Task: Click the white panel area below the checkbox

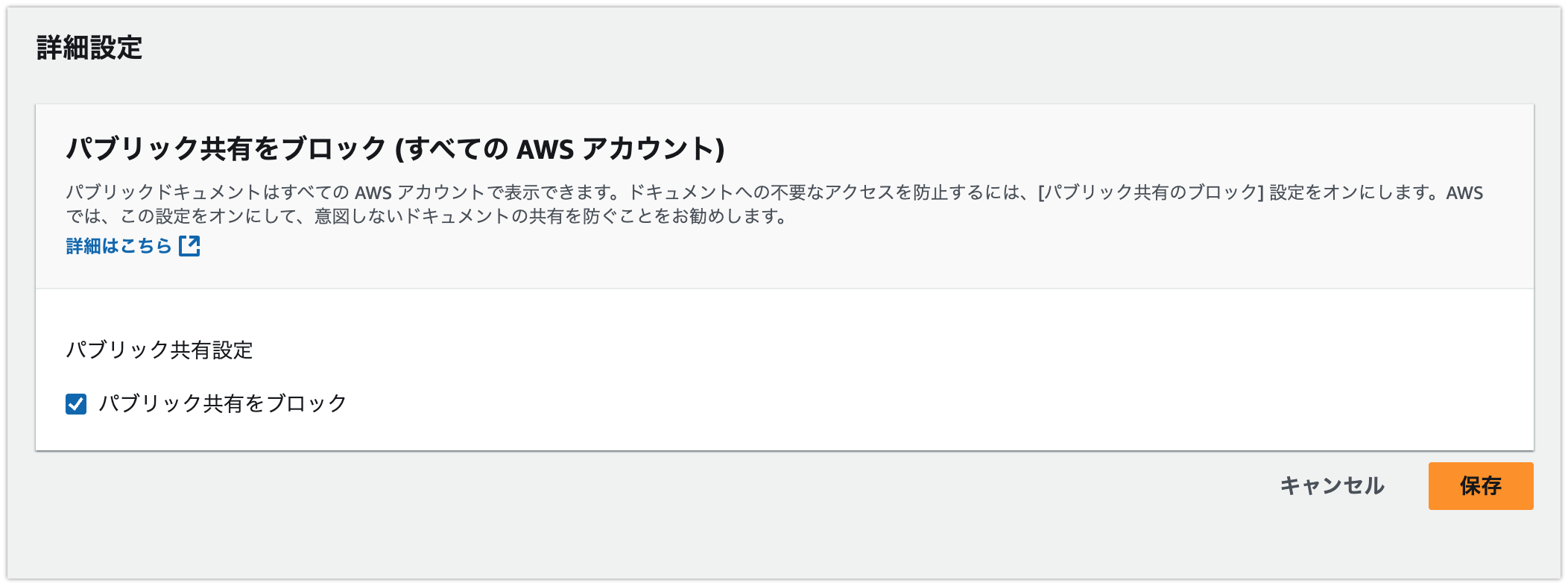Action: click(784, 434)
